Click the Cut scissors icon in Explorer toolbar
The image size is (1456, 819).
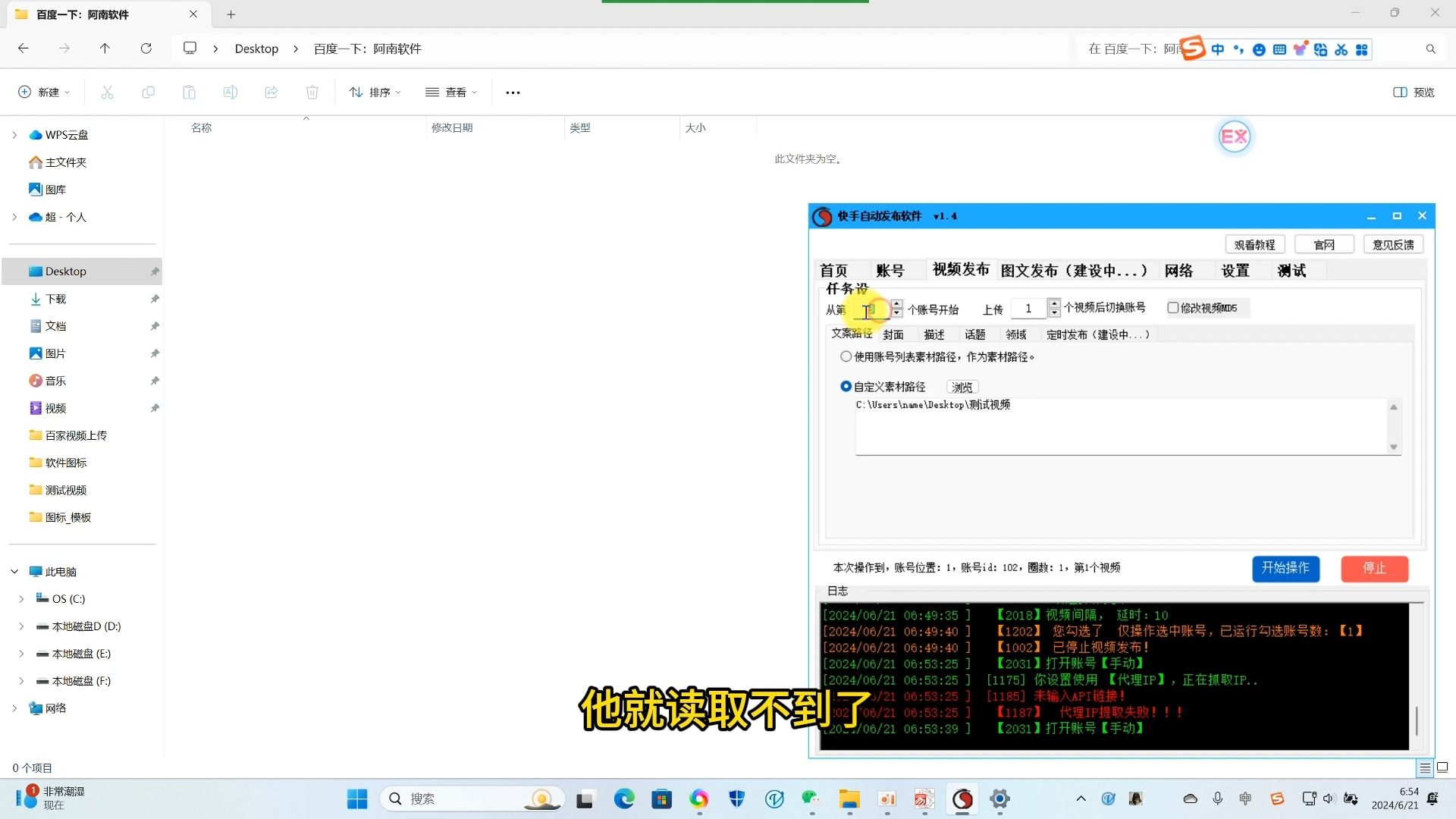[x=107, y=93]
